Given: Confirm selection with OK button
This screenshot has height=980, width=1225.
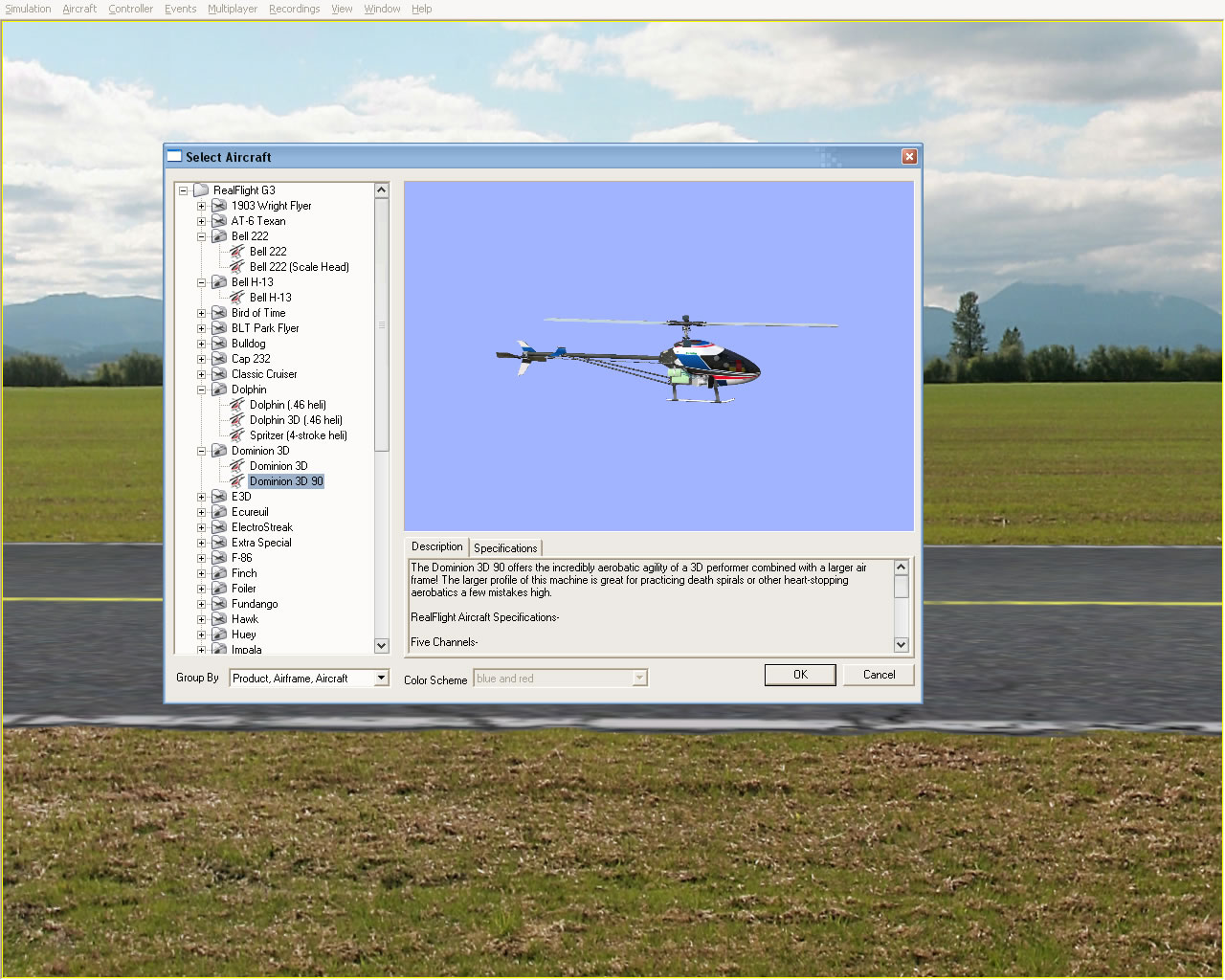Looking at the screenshot, I should click(x=800, y=675).
